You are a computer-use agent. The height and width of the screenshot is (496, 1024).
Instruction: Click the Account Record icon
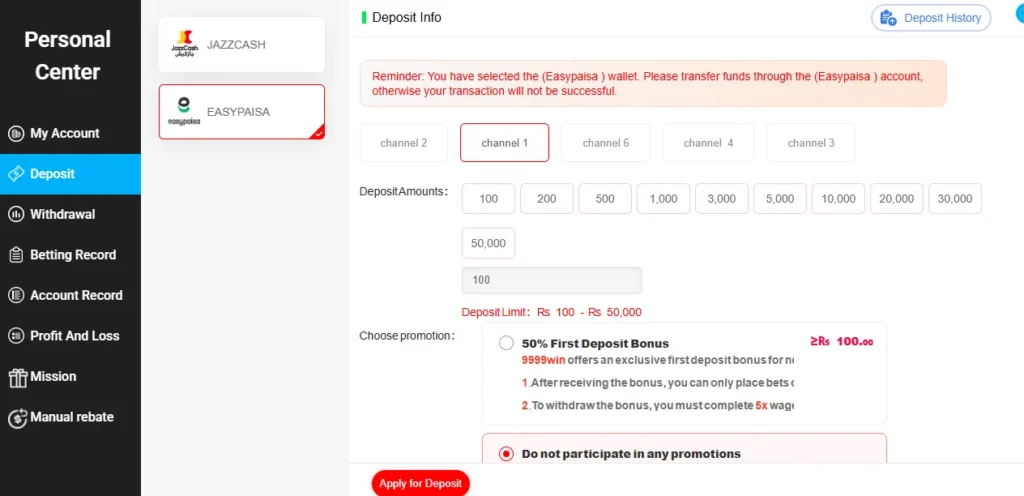16,296
